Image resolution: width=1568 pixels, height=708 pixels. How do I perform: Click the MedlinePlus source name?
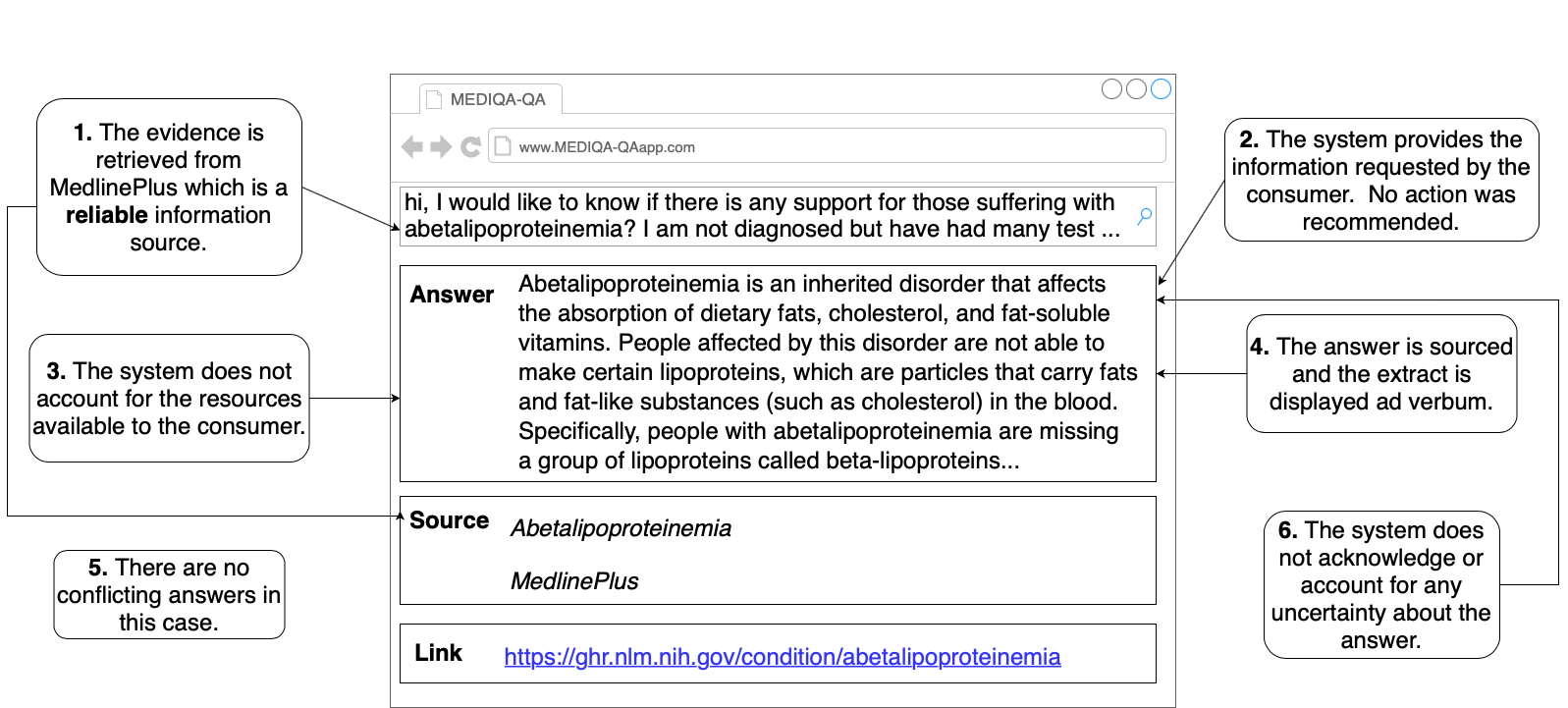coord(574,581)
